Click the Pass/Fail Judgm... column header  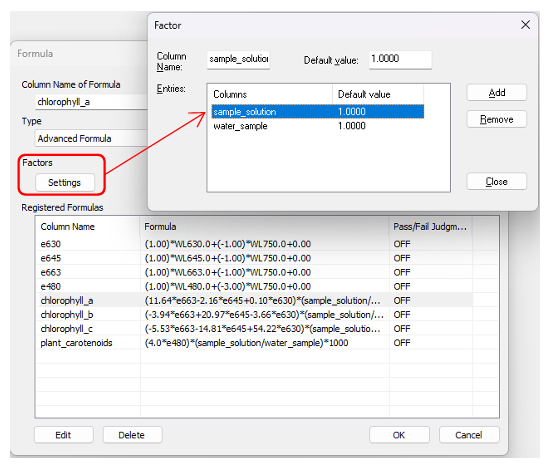(430, 227)
